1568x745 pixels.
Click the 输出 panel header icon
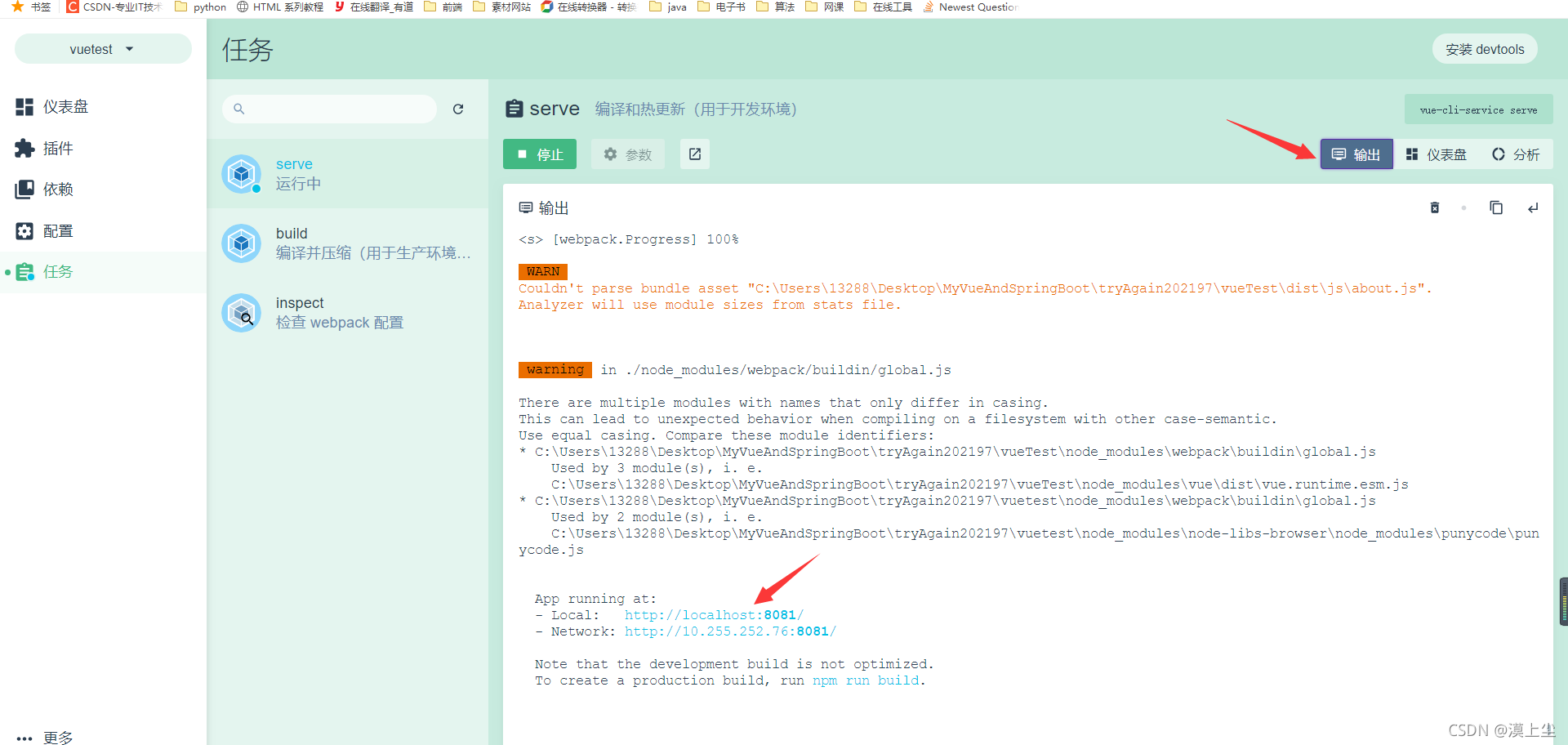tap(526, 207)
